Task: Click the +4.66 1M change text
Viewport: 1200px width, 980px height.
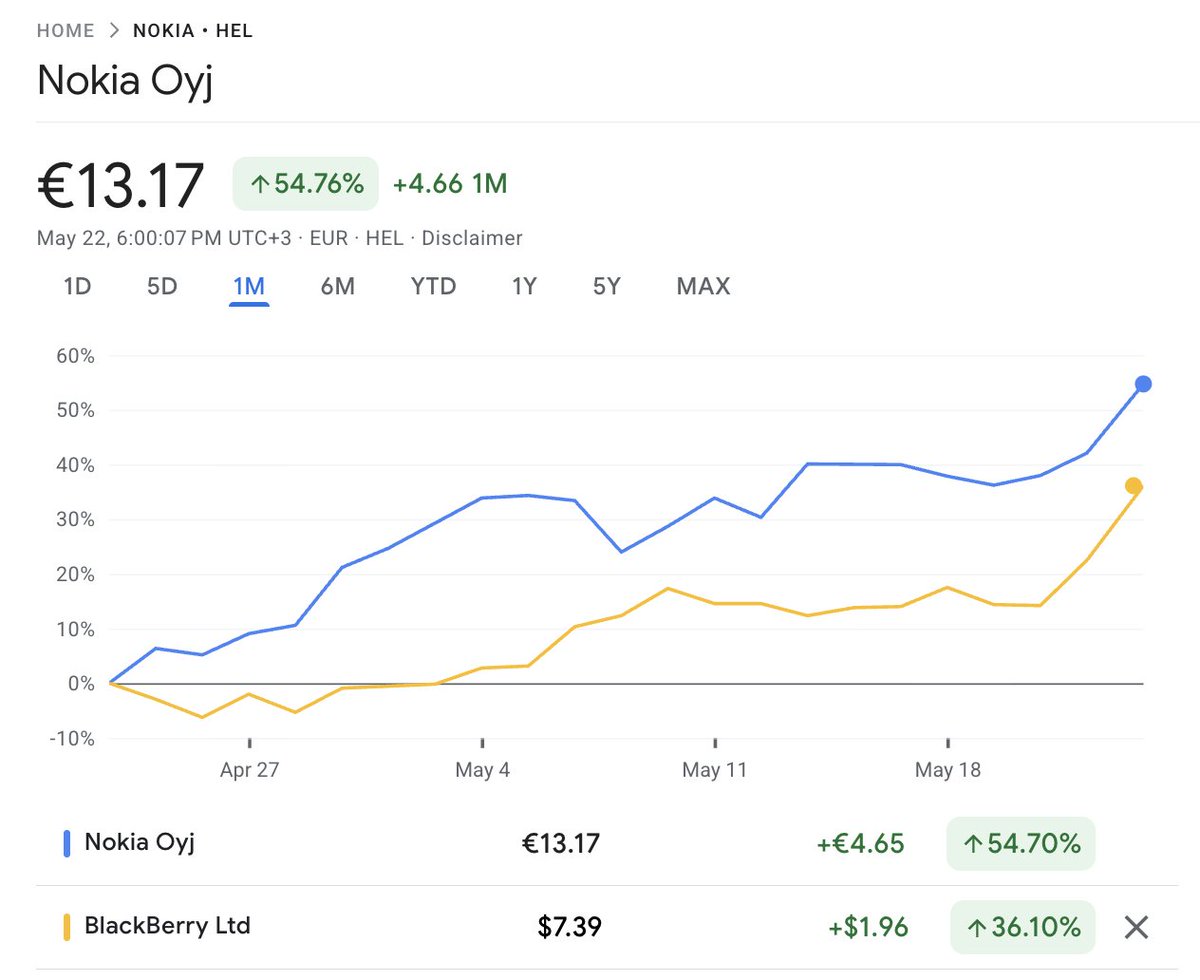Action: [450, 184]
